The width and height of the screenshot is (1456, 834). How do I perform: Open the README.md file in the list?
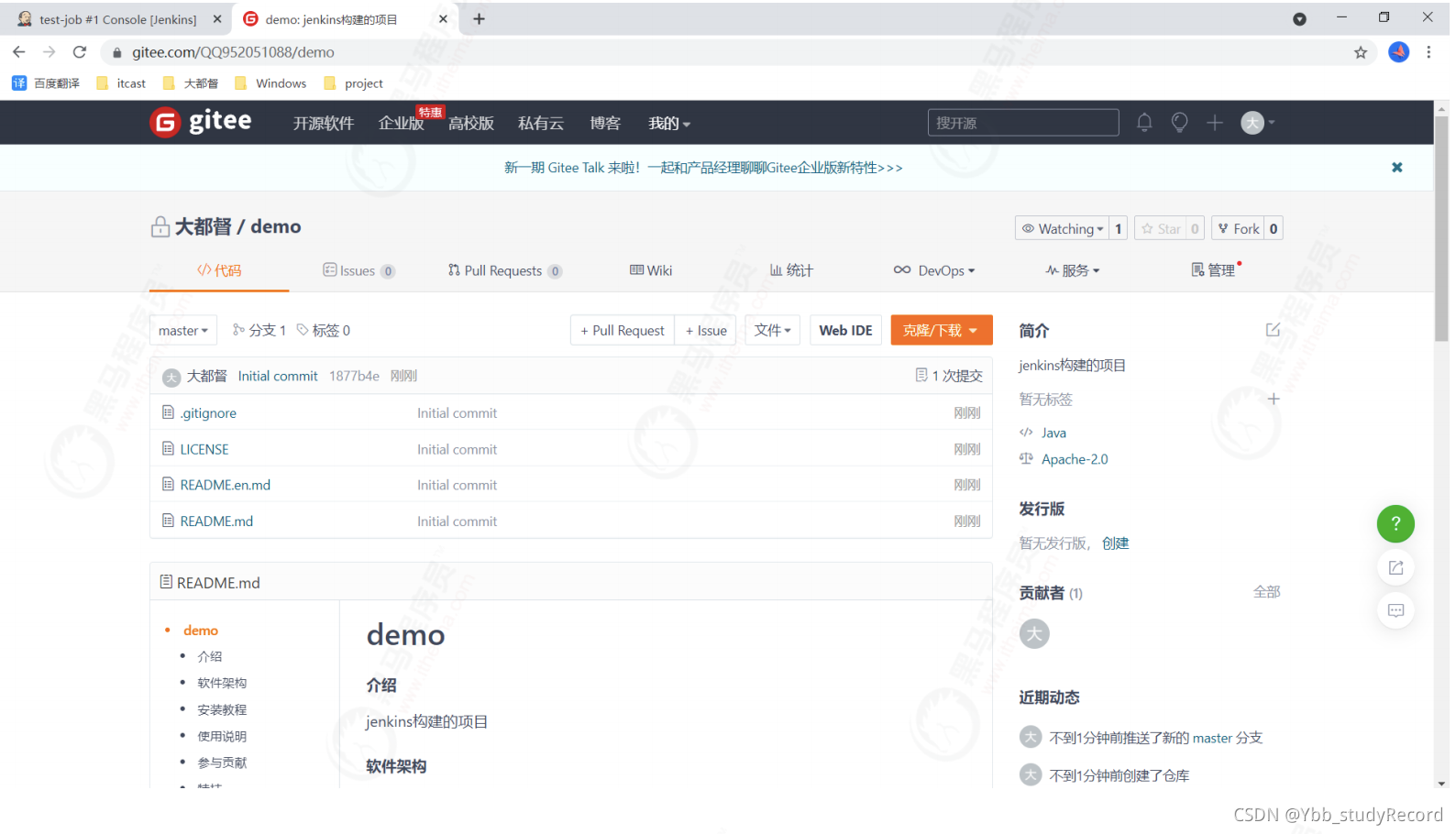[216, 521]
